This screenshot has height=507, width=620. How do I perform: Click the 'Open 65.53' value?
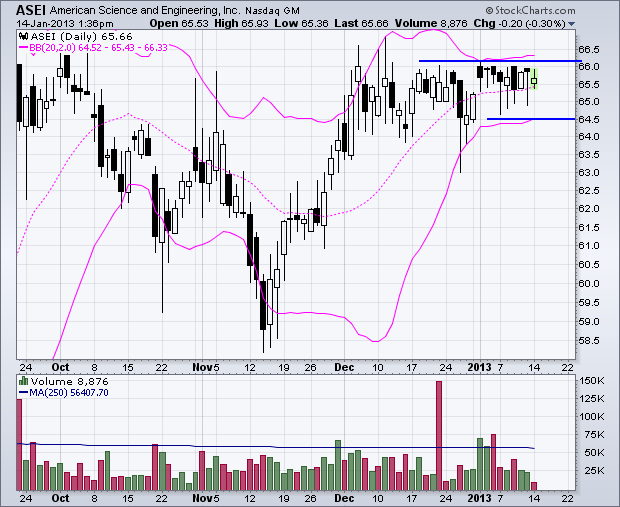click(x=179, y=24)
